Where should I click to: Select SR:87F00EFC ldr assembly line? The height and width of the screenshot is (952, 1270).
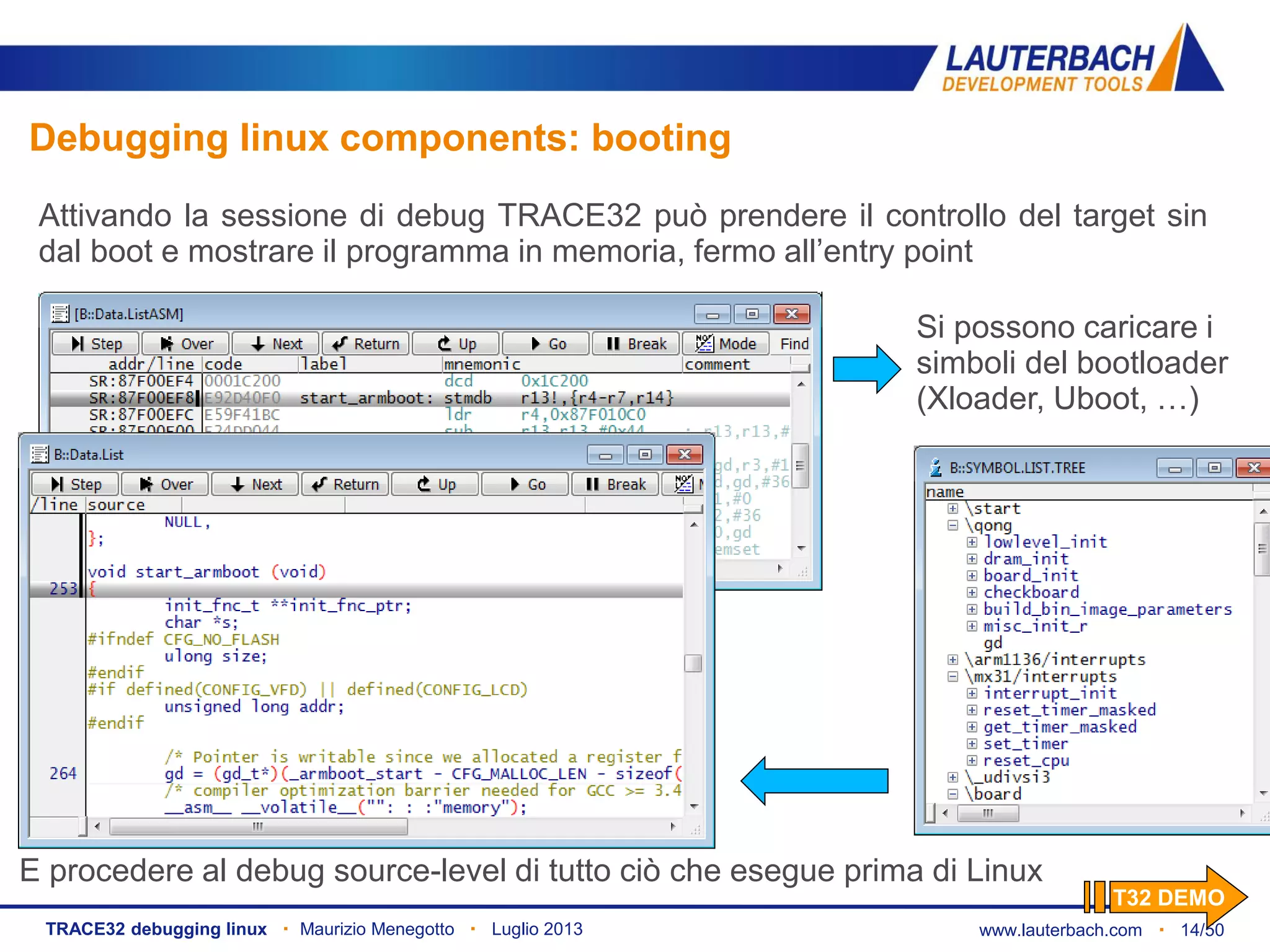point(420,415)
